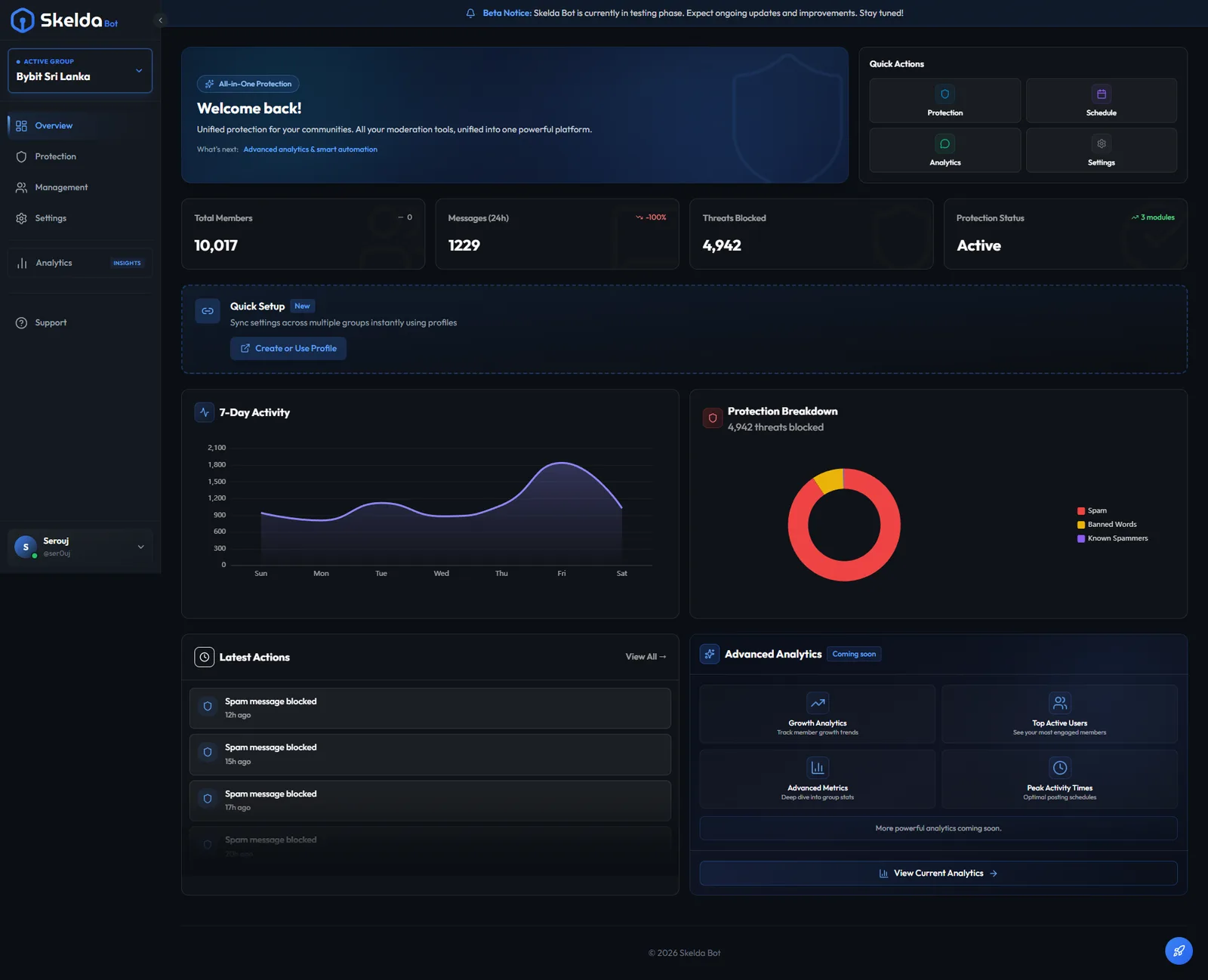This screenshot has height=980, width=1208.
Task: Collapse the sidebar with the chevron arrow
Action: [159, 20]
